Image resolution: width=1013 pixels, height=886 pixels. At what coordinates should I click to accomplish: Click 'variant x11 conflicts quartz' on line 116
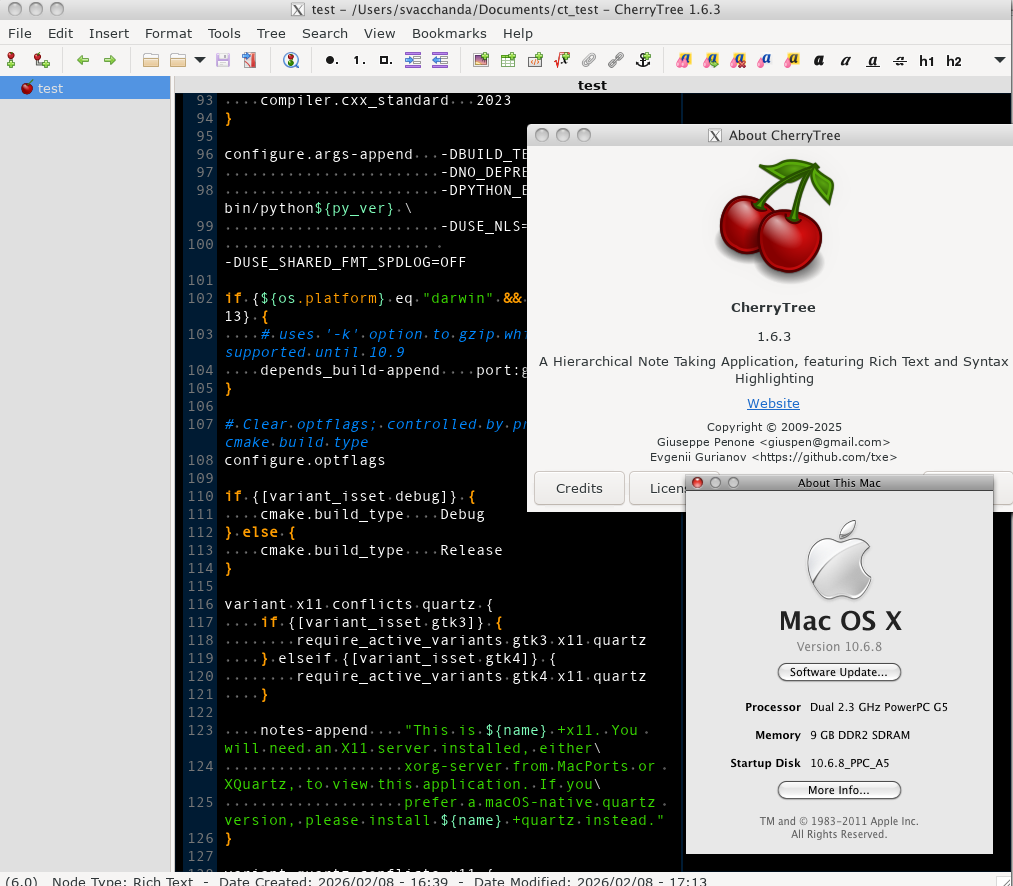[x=354, y=604]
